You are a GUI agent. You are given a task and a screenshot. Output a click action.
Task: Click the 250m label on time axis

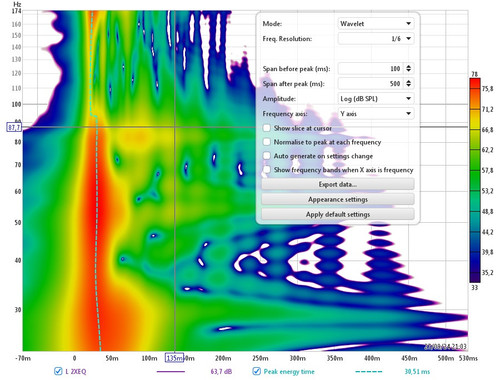pos(260,358)
